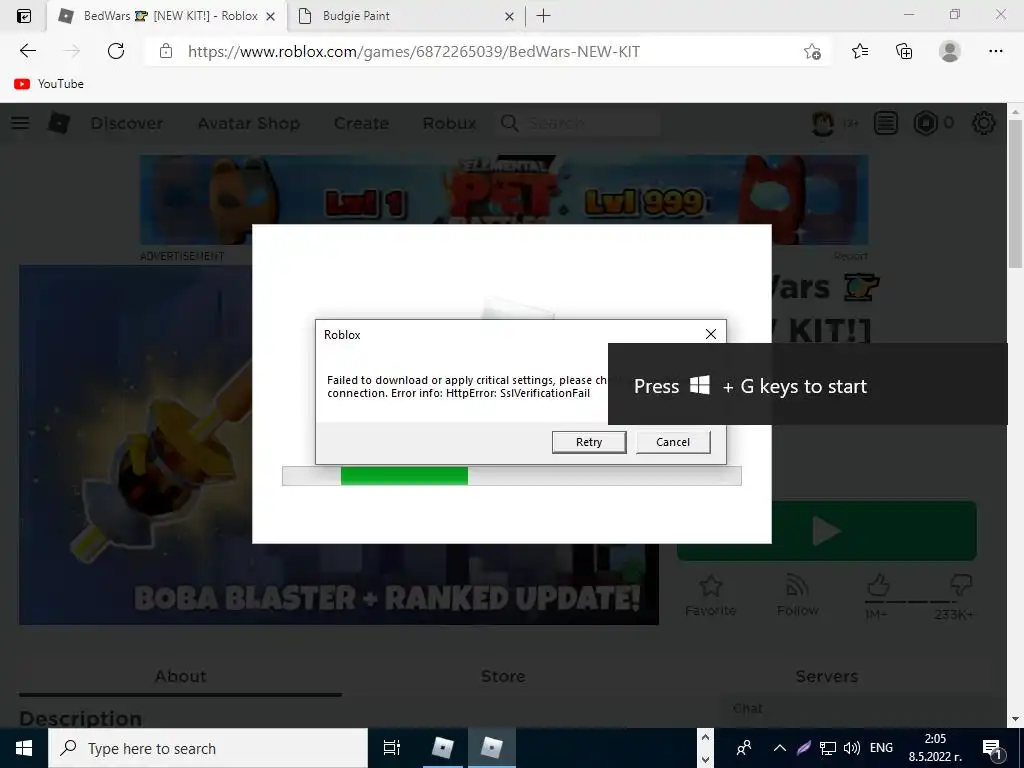The height and width of the screenshot is (768, 1024).
Task: Open the YouTube bookmark
Action: click(x=49, y=84)
